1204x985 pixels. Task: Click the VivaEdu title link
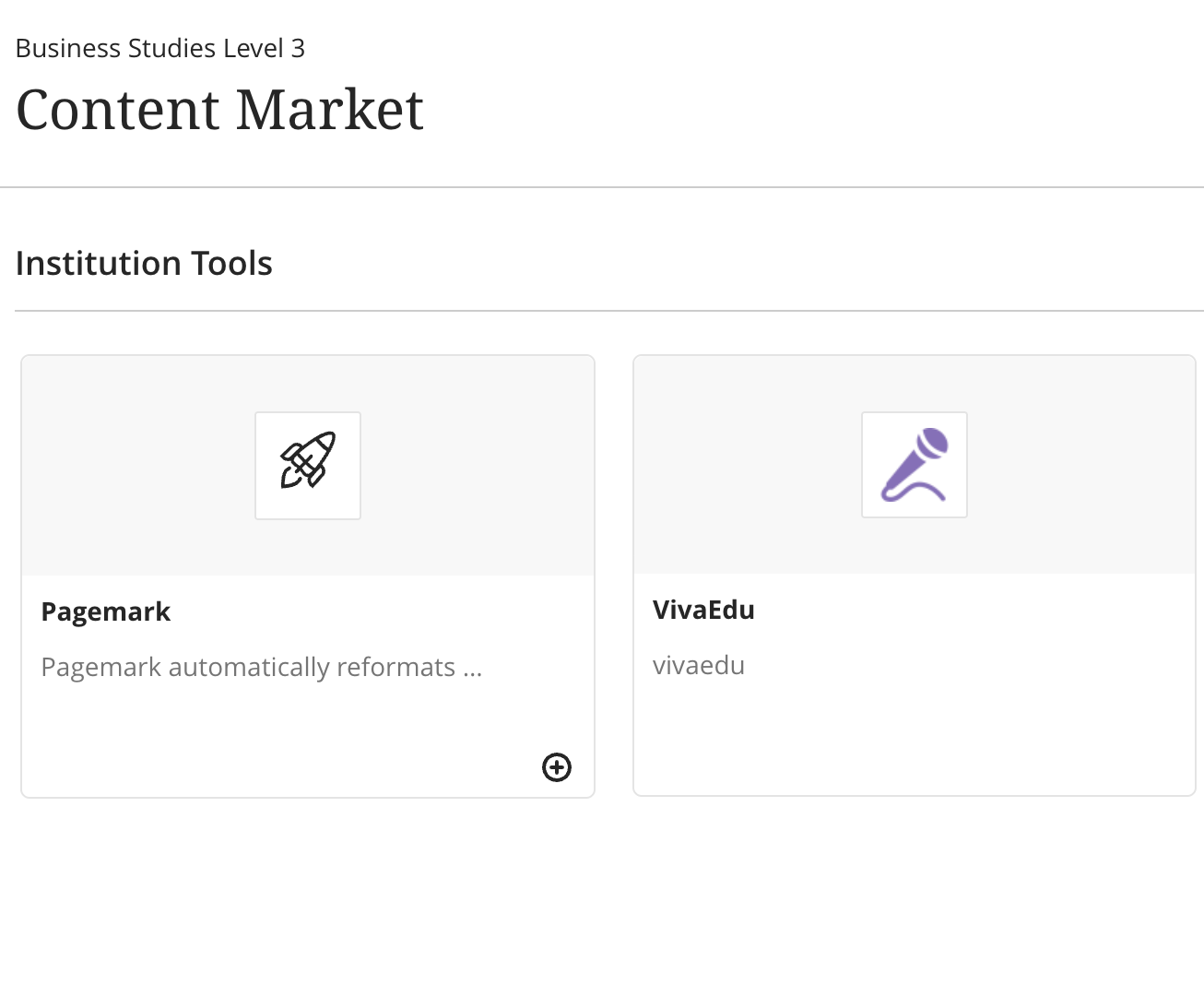point(703,610)
